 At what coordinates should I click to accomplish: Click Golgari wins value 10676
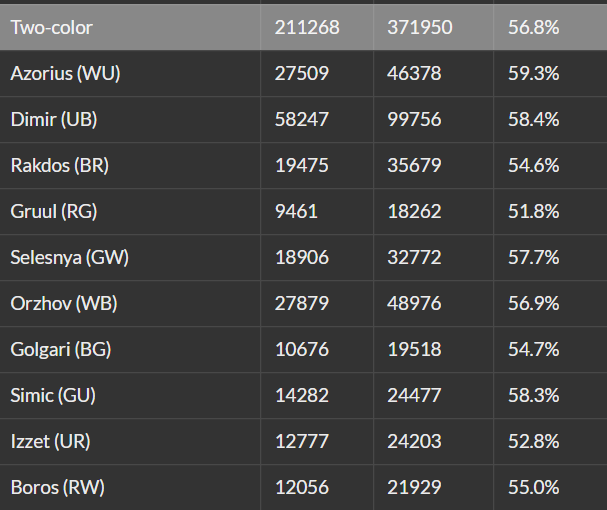click(x=302, y=349)
